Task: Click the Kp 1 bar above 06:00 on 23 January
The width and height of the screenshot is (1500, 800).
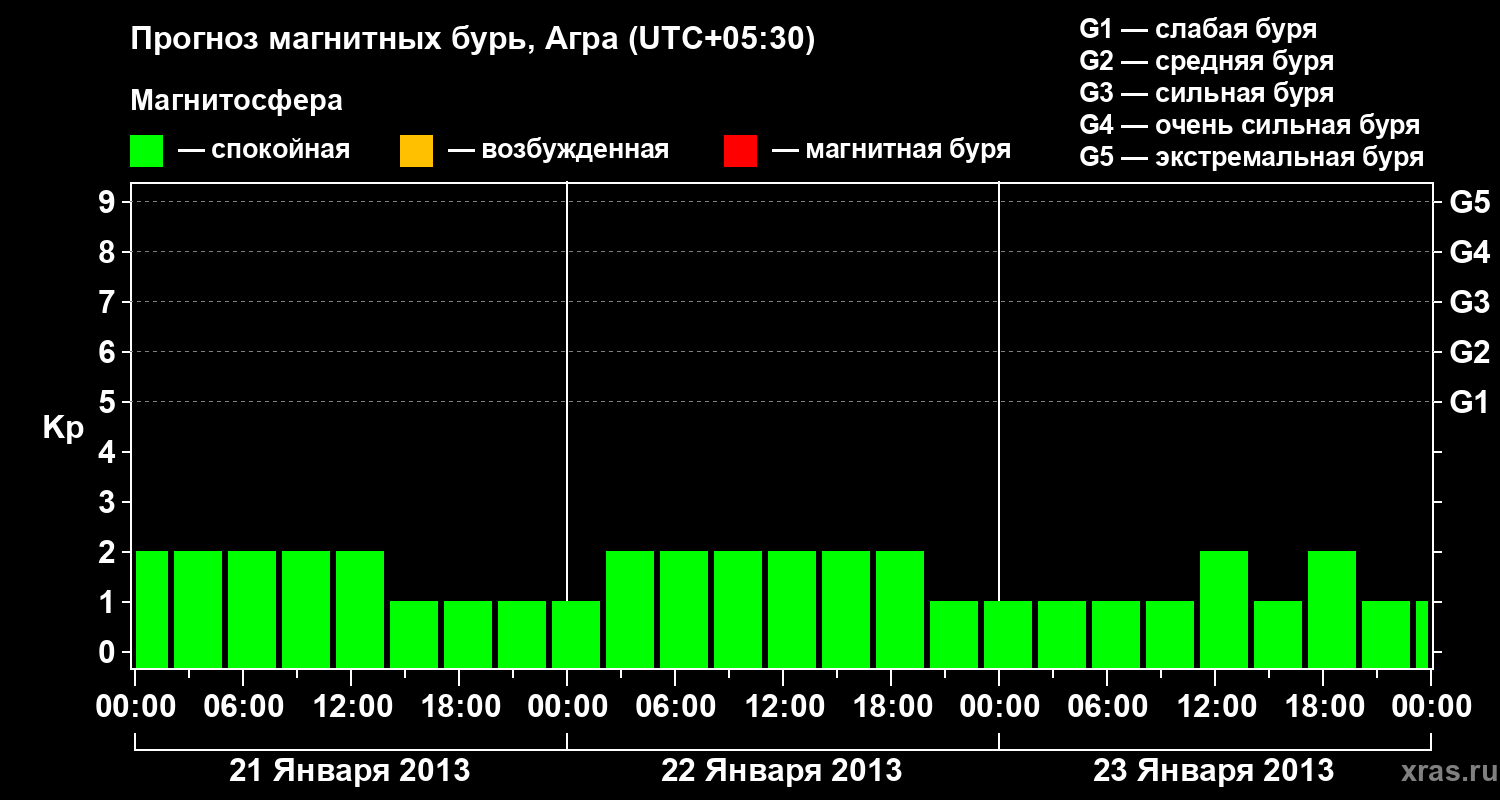Action: pos(1116,634)
